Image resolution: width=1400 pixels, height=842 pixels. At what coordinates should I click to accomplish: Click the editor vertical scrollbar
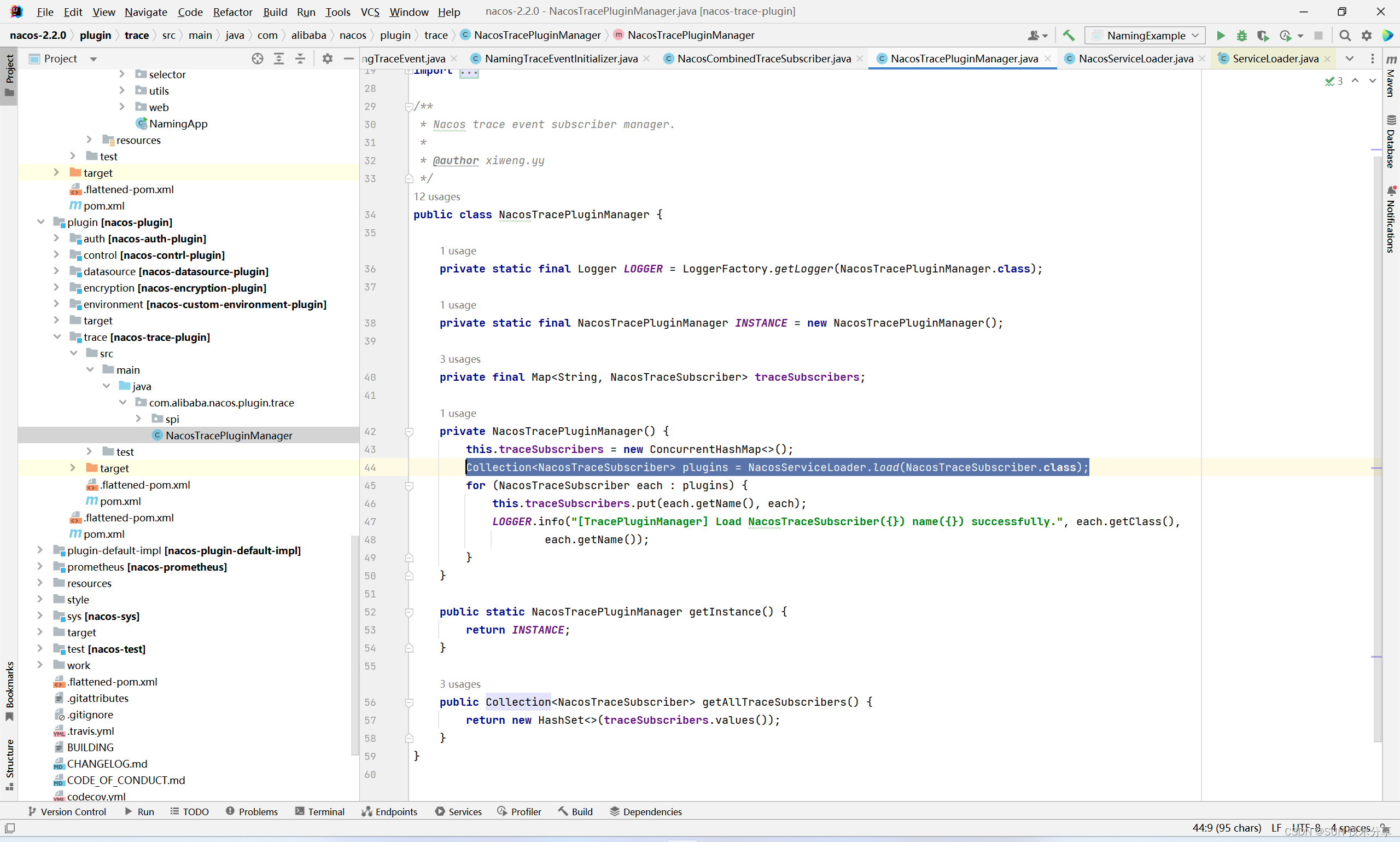1378,397
